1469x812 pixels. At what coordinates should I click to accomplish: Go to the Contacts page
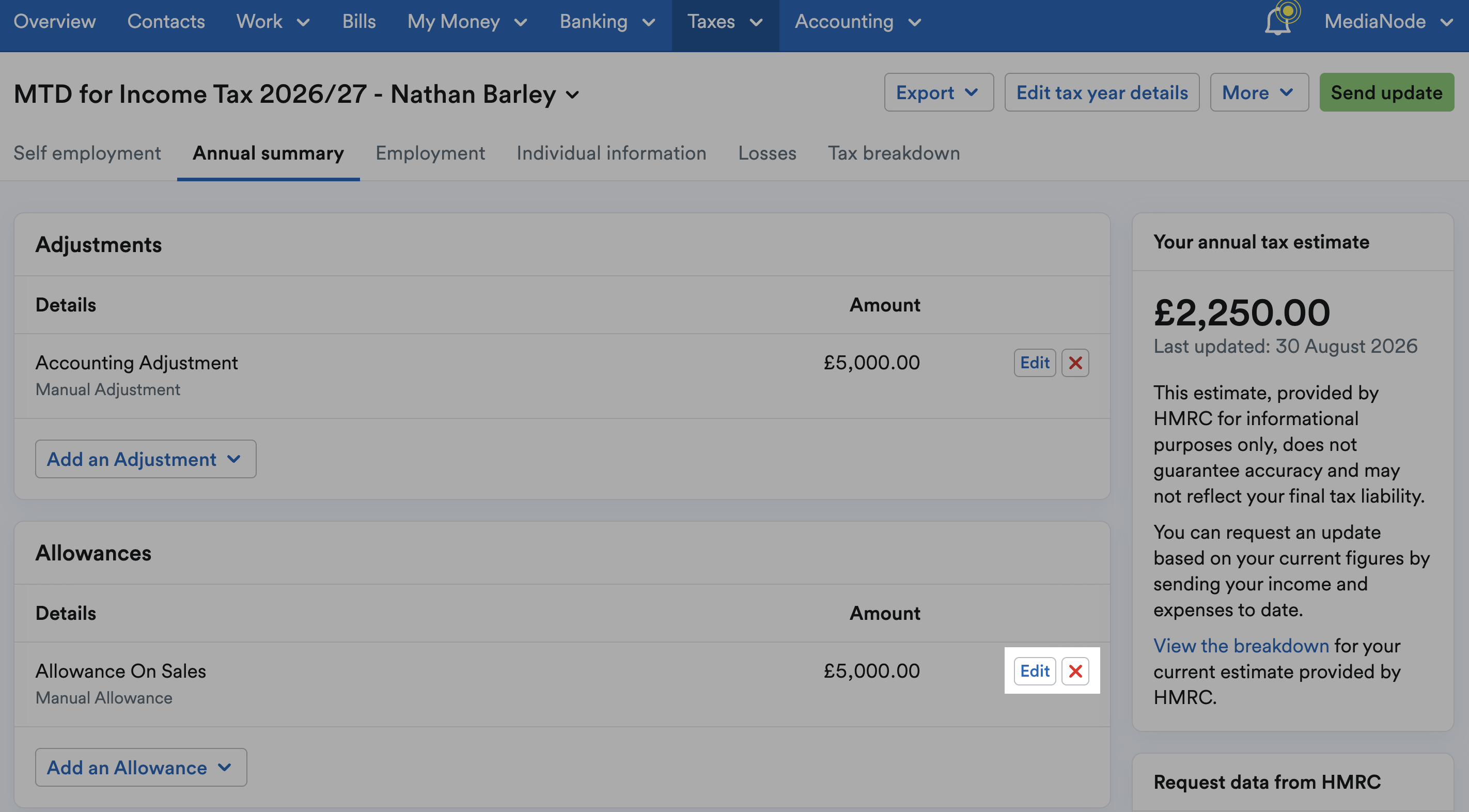pos(166,22)
